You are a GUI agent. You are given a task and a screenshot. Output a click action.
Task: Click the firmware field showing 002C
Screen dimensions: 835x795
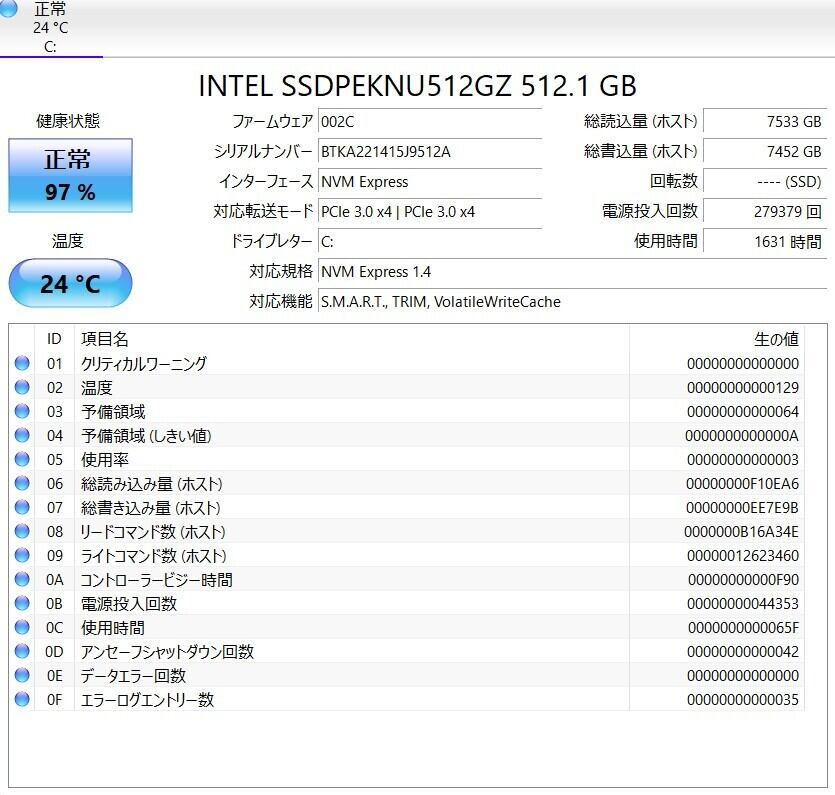430,122
